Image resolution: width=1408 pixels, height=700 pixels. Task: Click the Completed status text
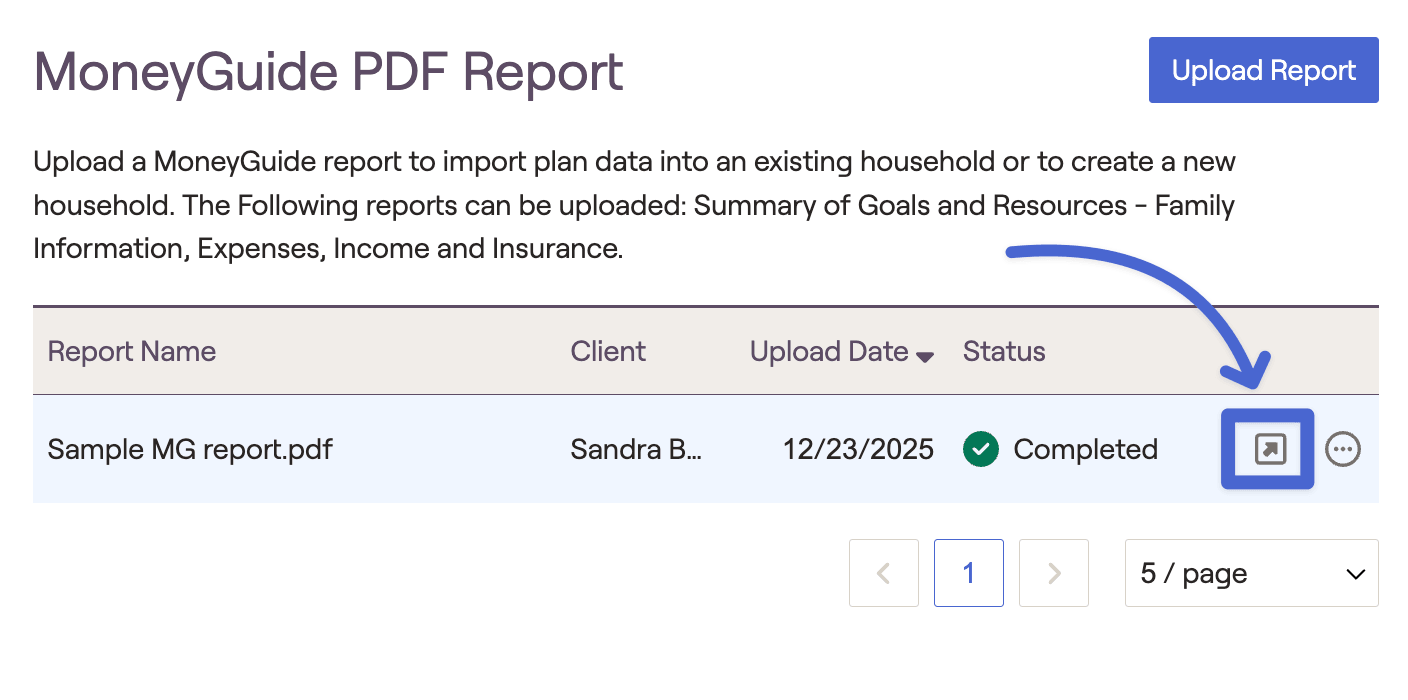(1085, 450)
